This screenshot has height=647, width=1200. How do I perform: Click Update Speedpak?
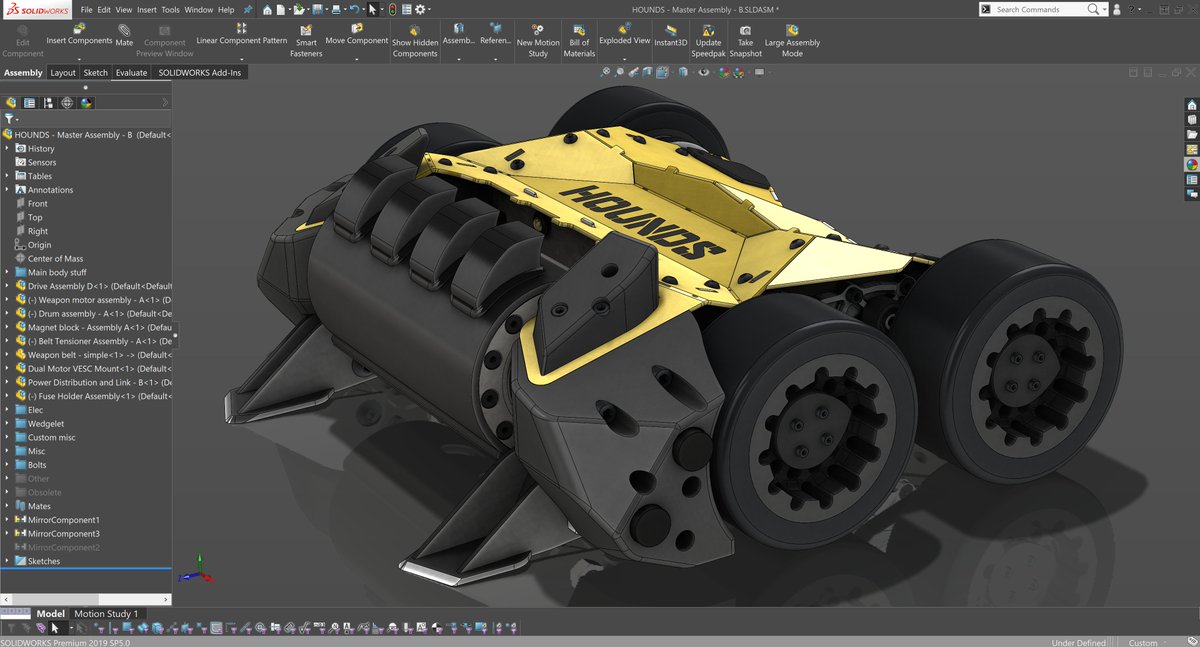click(708, 42)
